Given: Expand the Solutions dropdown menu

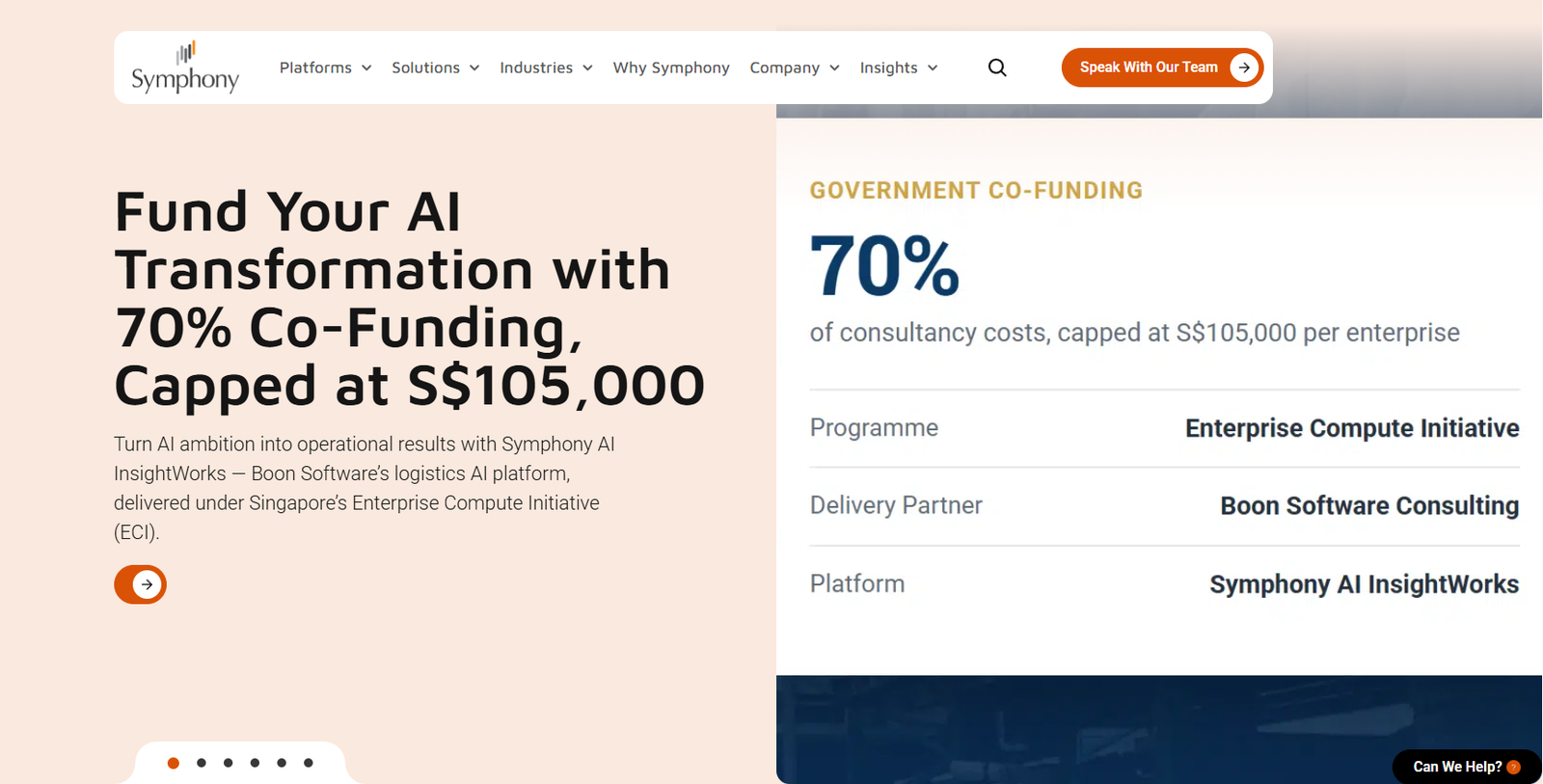Looking at the screenshot, I should tap(435, 68).
